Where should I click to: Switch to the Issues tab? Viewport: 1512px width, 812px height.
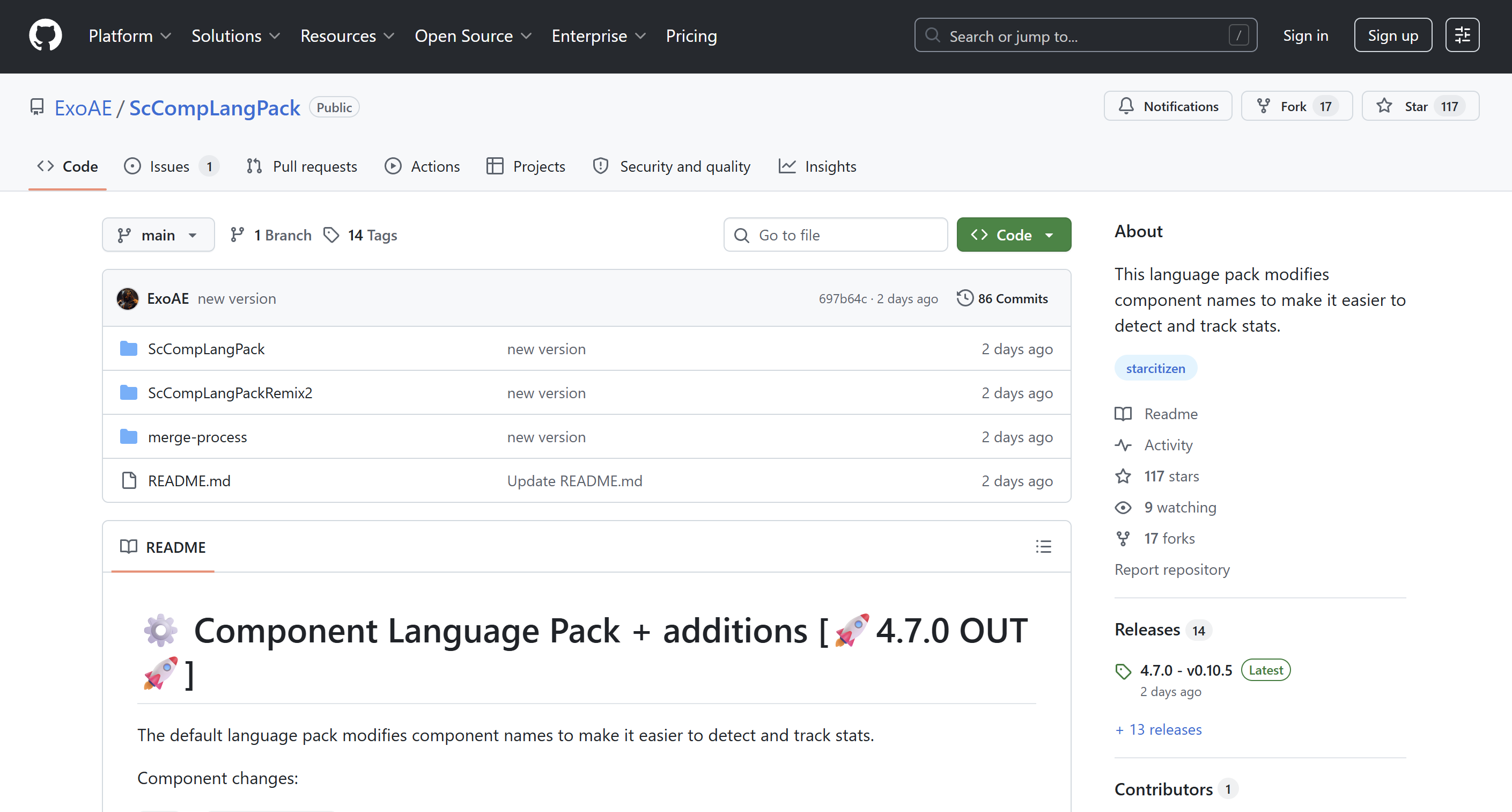tap(170, 167)
